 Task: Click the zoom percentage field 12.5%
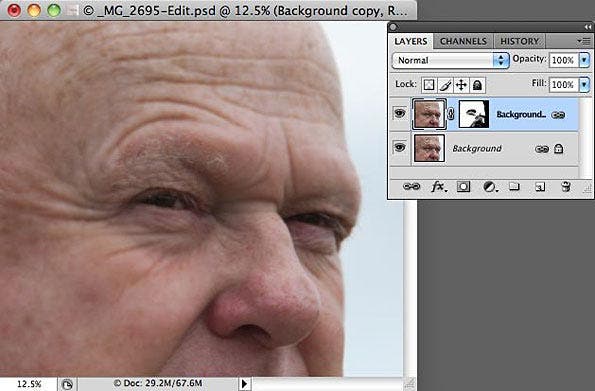tap(29, 384)
